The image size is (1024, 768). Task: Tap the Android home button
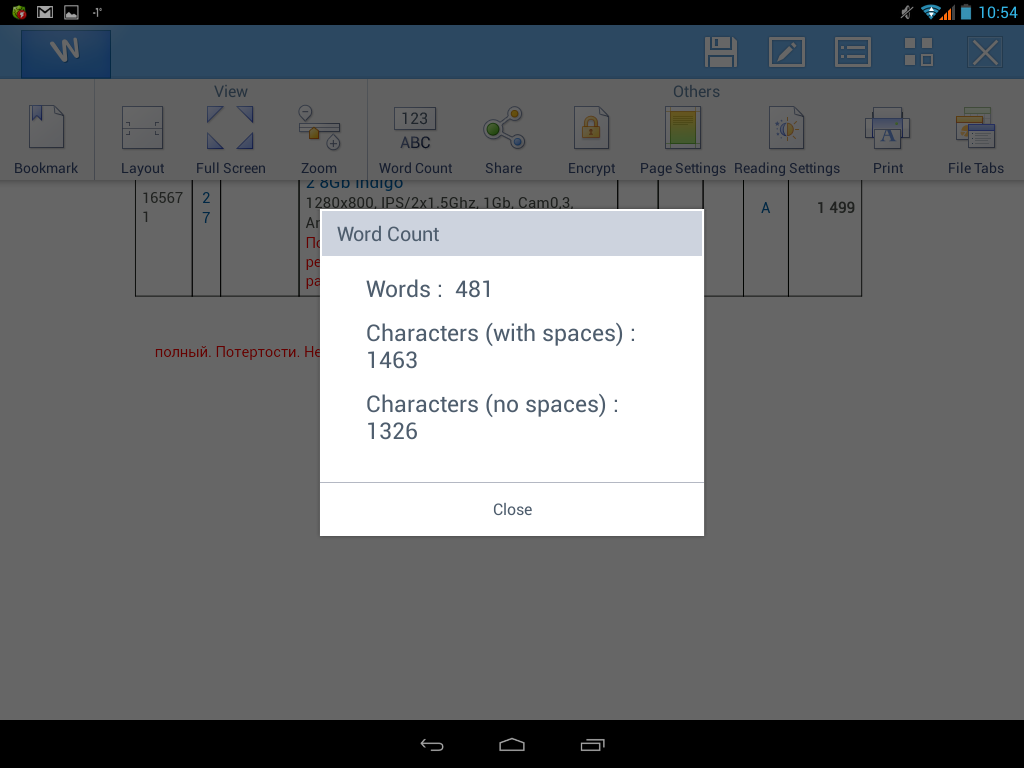coord(512,745)
